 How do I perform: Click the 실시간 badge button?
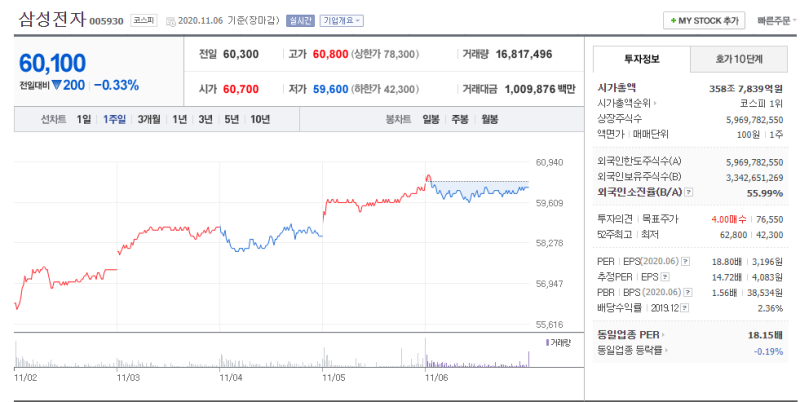pyautogui.click(x=300, y=21)
